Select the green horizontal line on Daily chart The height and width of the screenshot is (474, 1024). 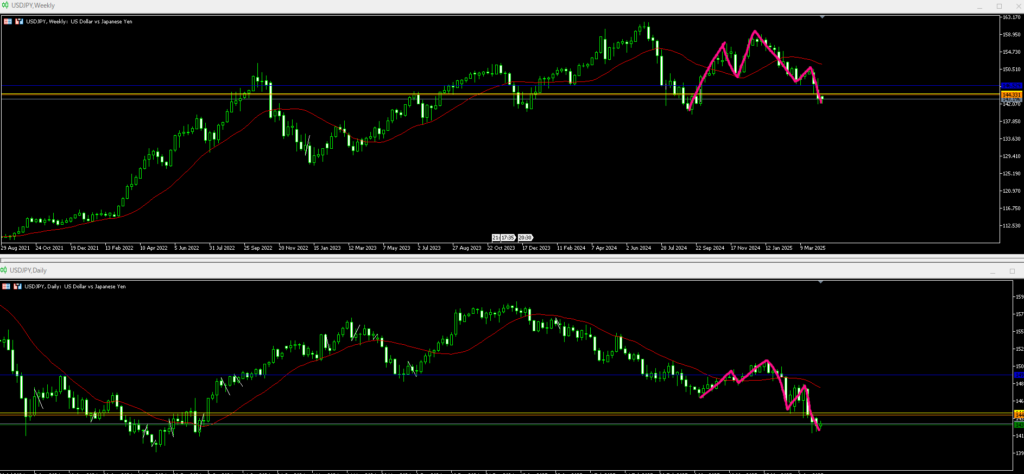[x=506, y=424]
